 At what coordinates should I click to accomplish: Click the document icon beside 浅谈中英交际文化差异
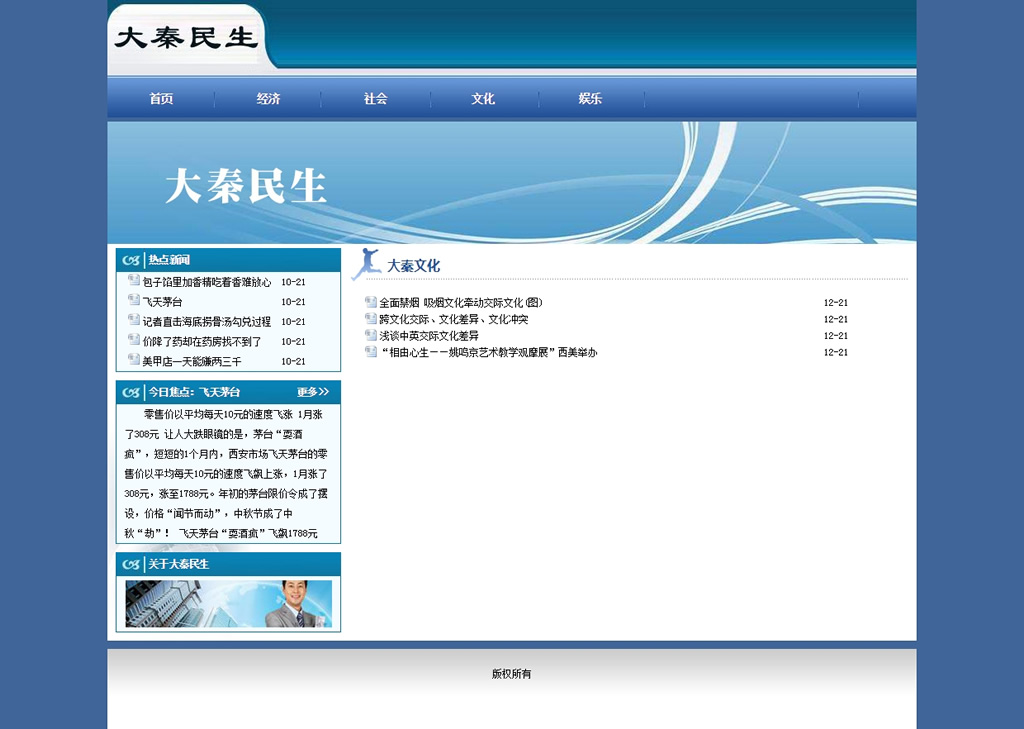click(x=371, y=336)
